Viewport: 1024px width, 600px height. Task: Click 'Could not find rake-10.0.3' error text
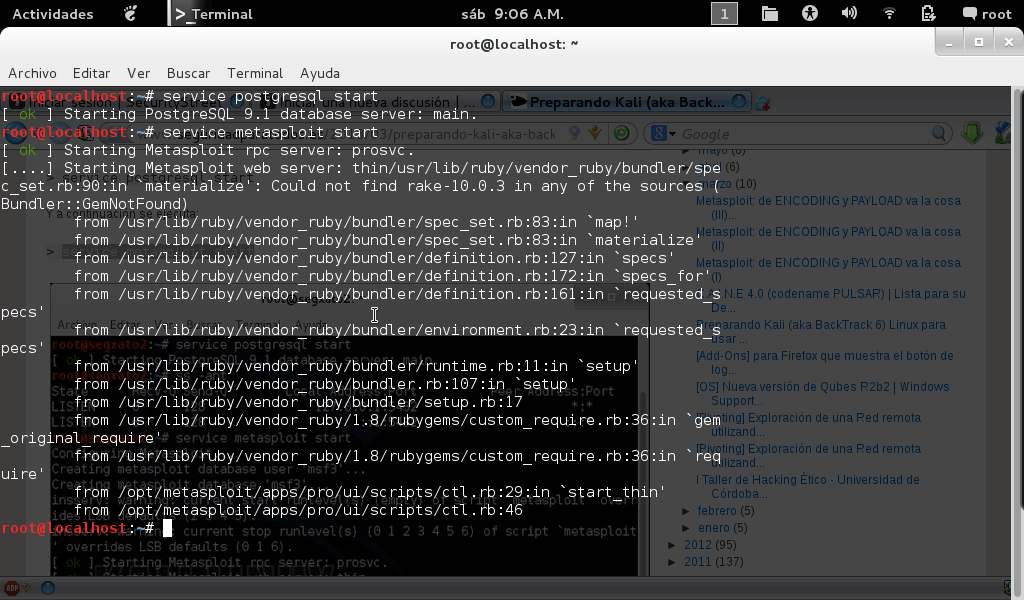(388, 186)
